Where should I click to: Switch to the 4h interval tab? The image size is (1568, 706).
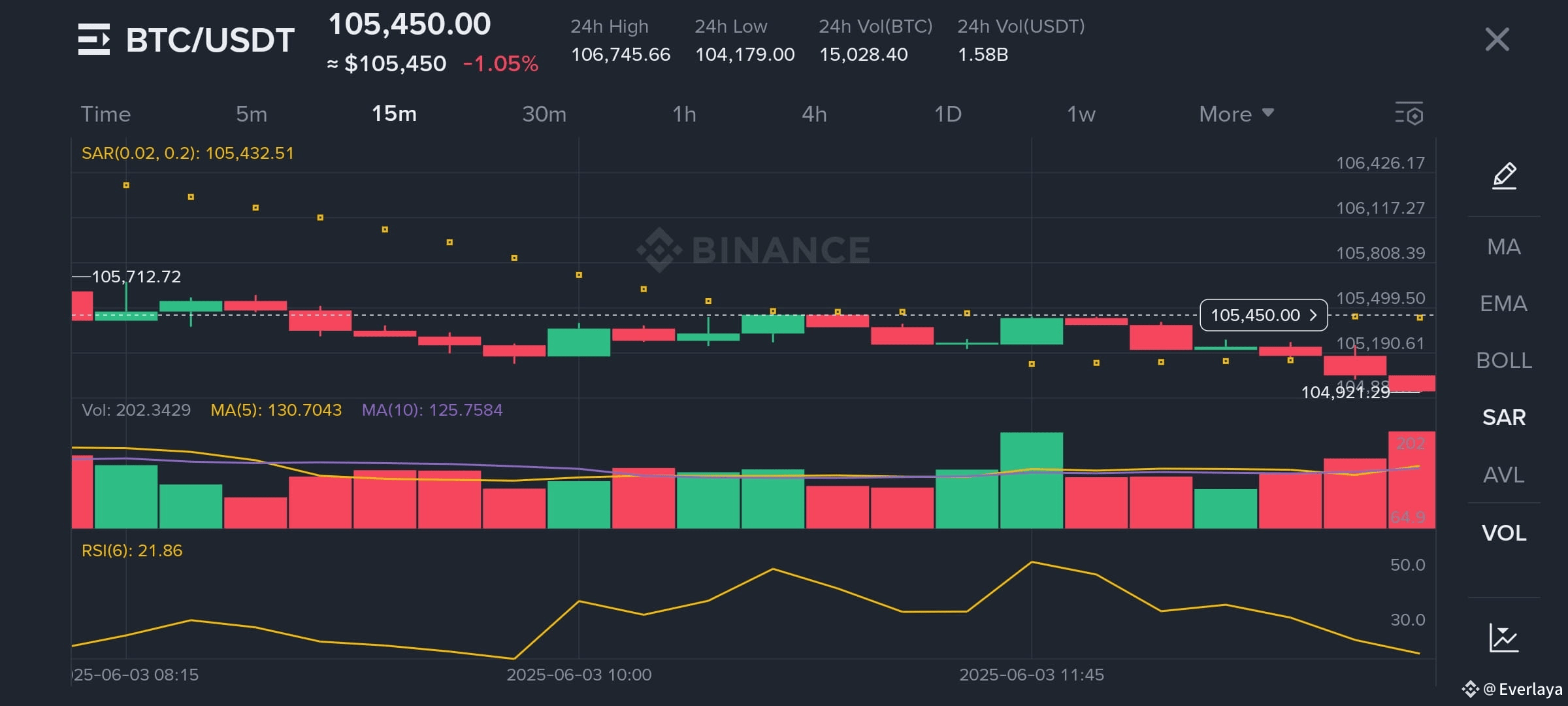(814, 114)
